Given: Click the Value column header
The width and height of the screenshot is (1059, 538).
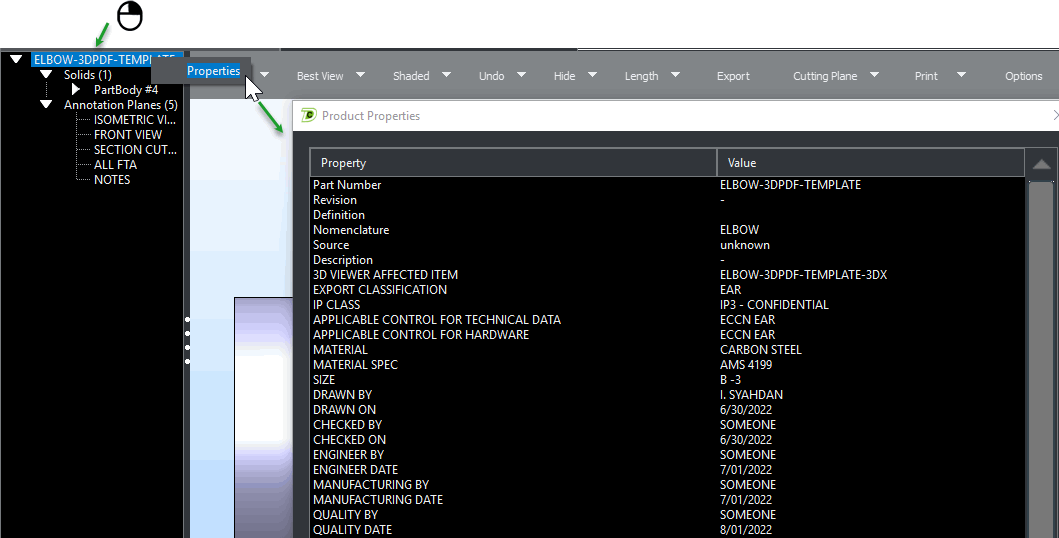Looking at the screenshot, I should tap(871, 163).
